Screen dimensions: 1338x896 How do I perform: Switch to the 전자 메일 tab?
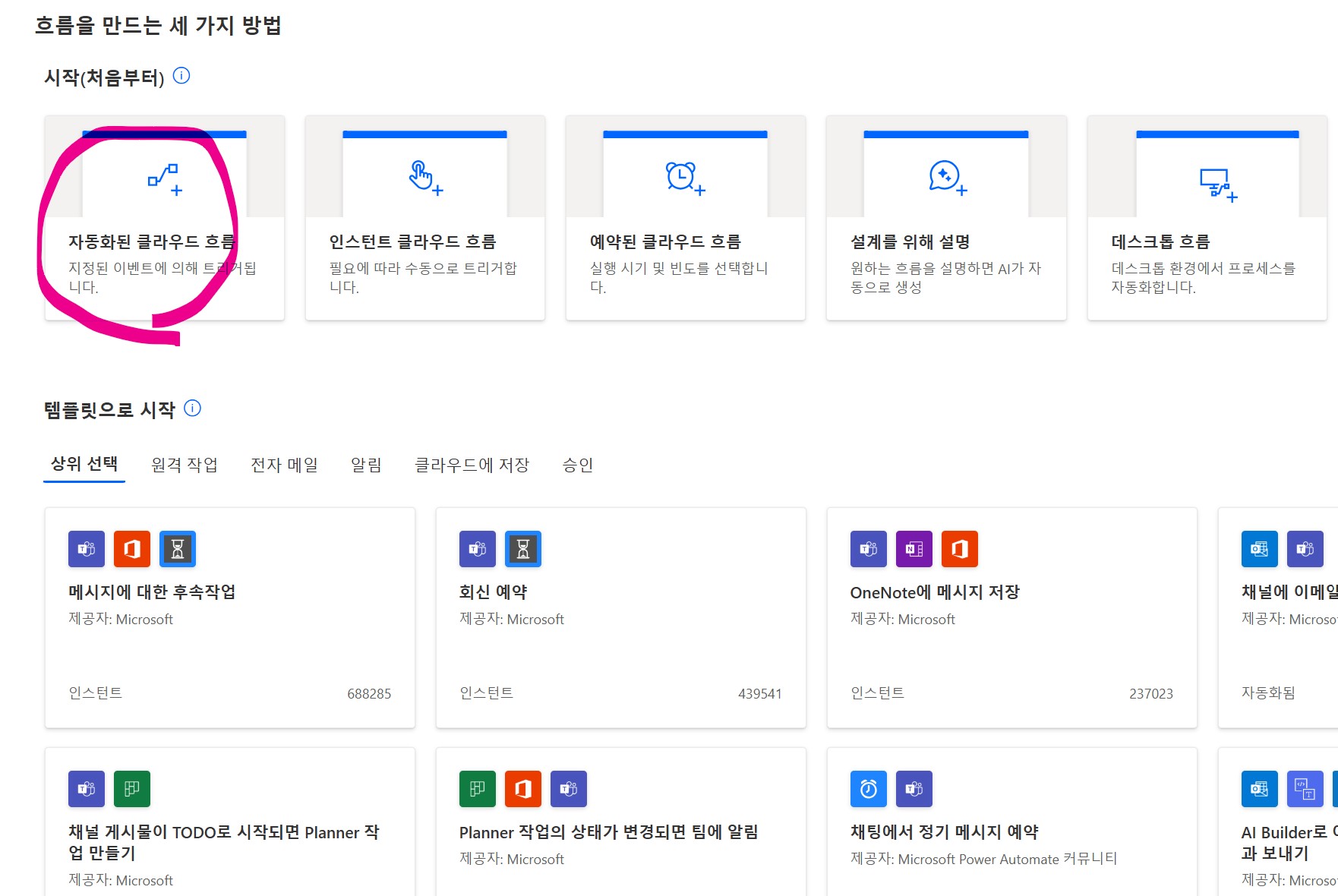[x=285, y=465]
